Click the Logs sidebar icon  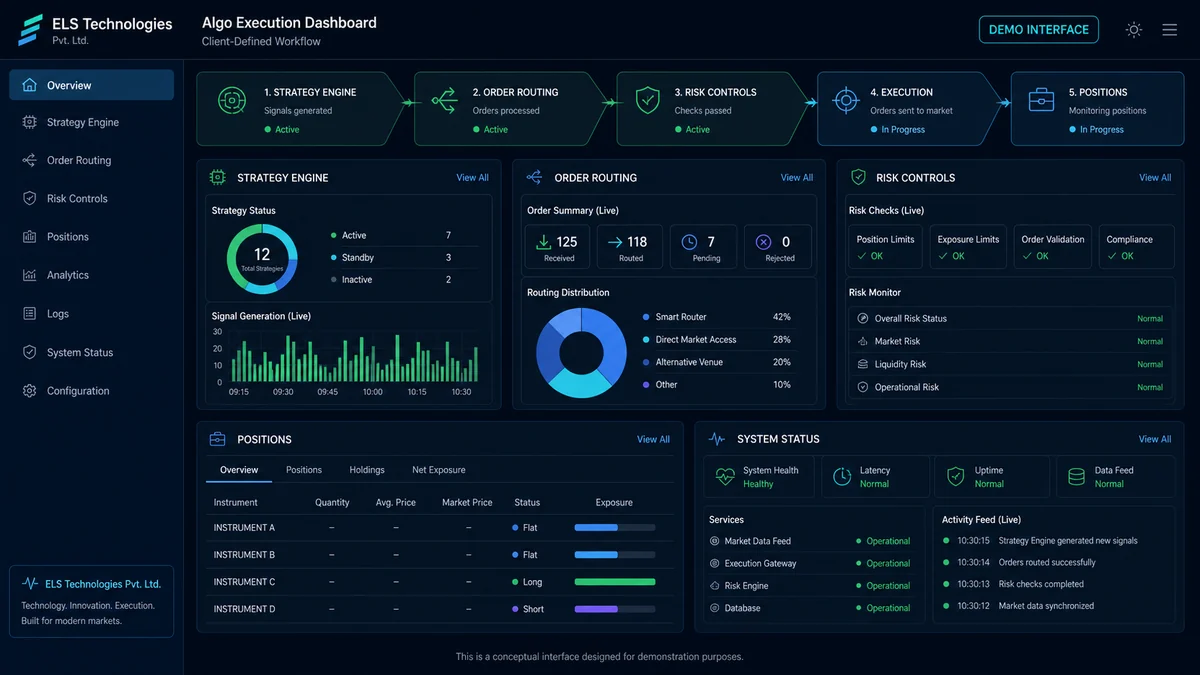29,314
